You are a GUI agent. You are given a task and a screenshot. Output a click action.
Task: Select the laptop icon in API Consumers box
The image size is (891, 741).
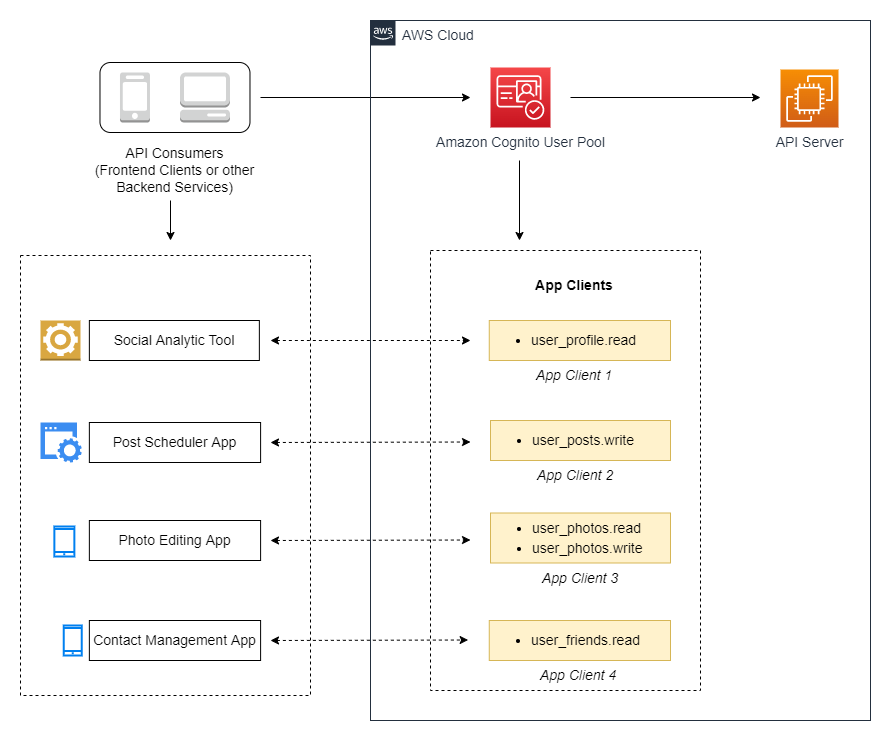(204, 95)
